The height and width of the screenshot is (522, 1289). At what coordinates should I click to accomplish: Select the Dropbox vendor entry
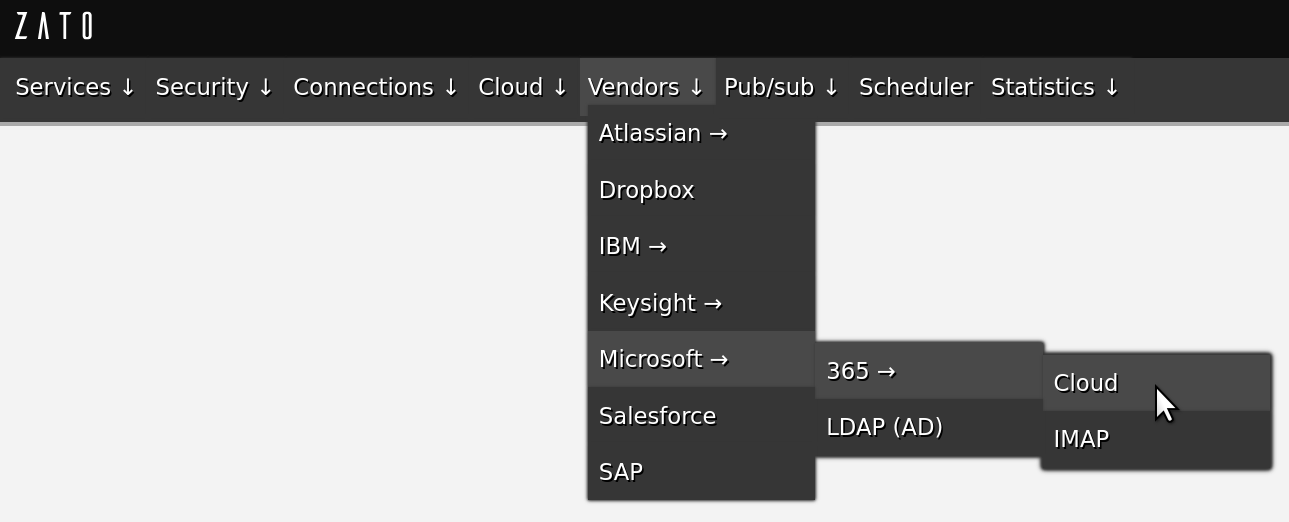tap(646, 190)
